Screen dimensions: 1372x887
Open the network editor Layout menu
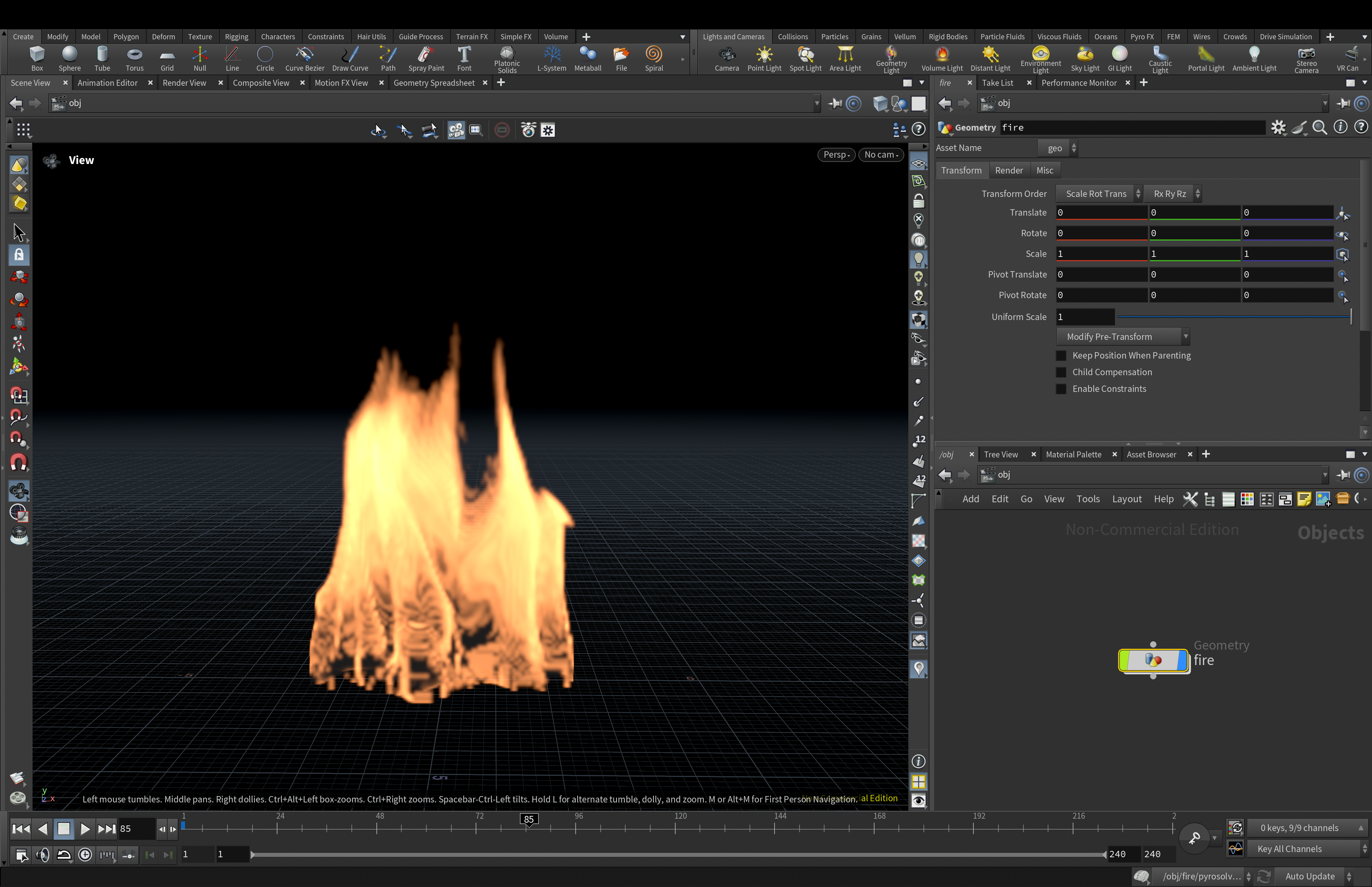coord(1126,499)
